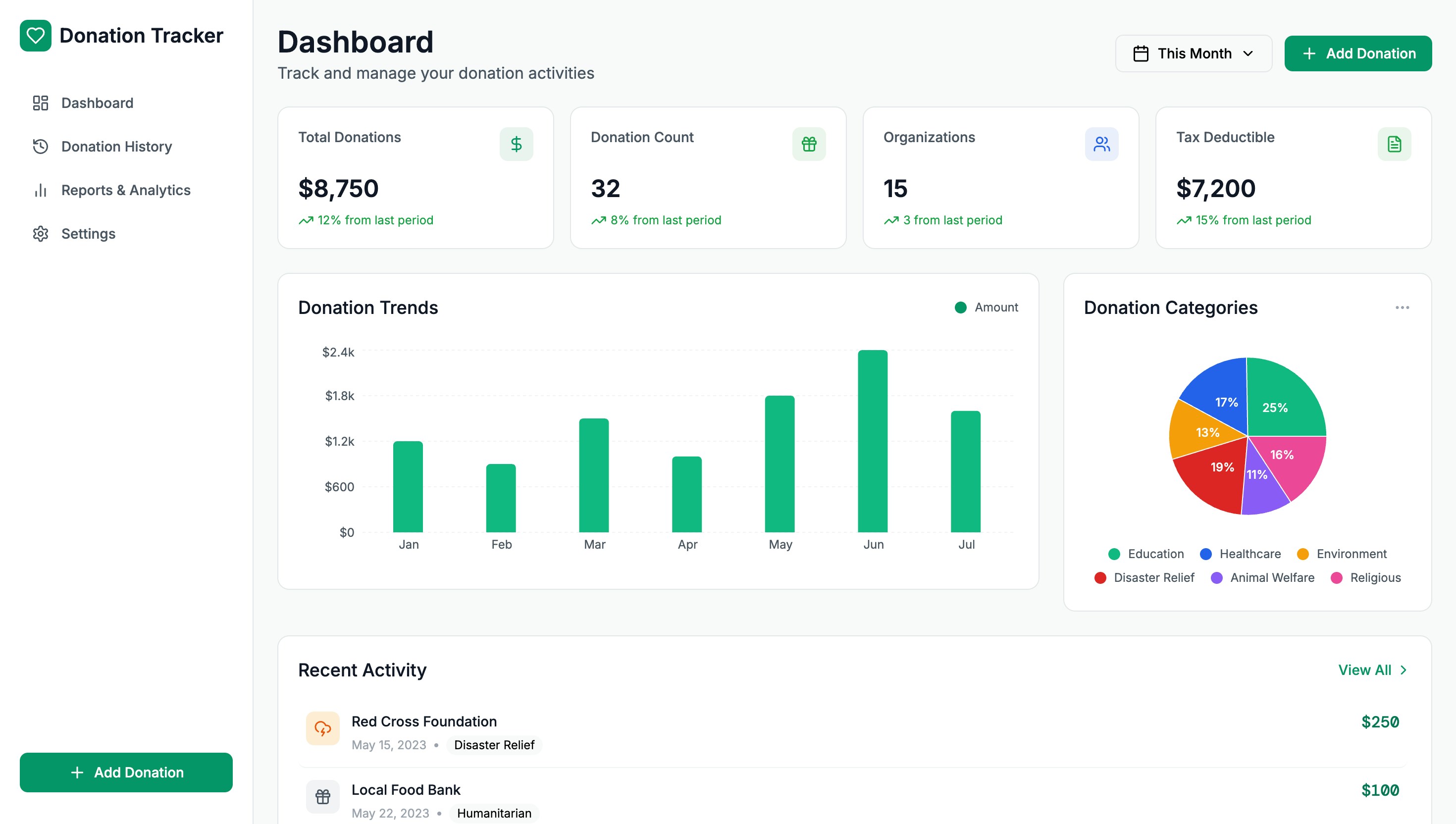Select the Dashboard sidebar icon
Screen dimensions: 1456x824
[41, 103]
